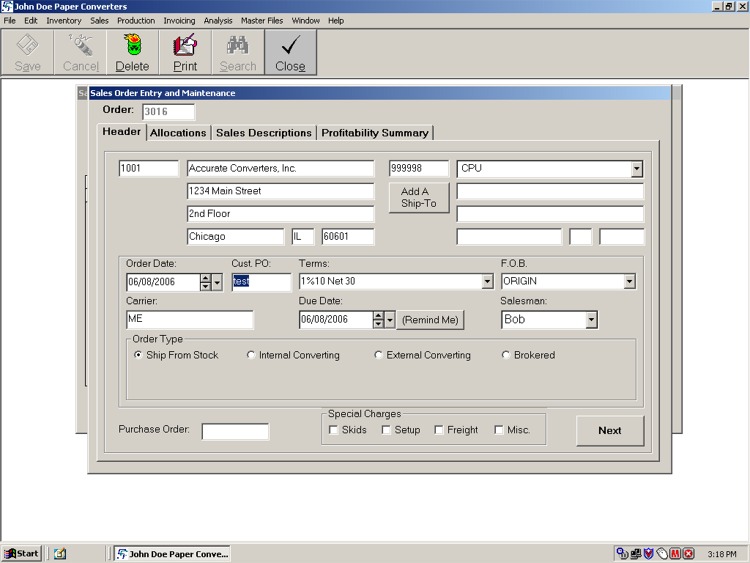Click the Order number field 3016
The height and width of the screenshot is (563, 750).
point(168,112)
